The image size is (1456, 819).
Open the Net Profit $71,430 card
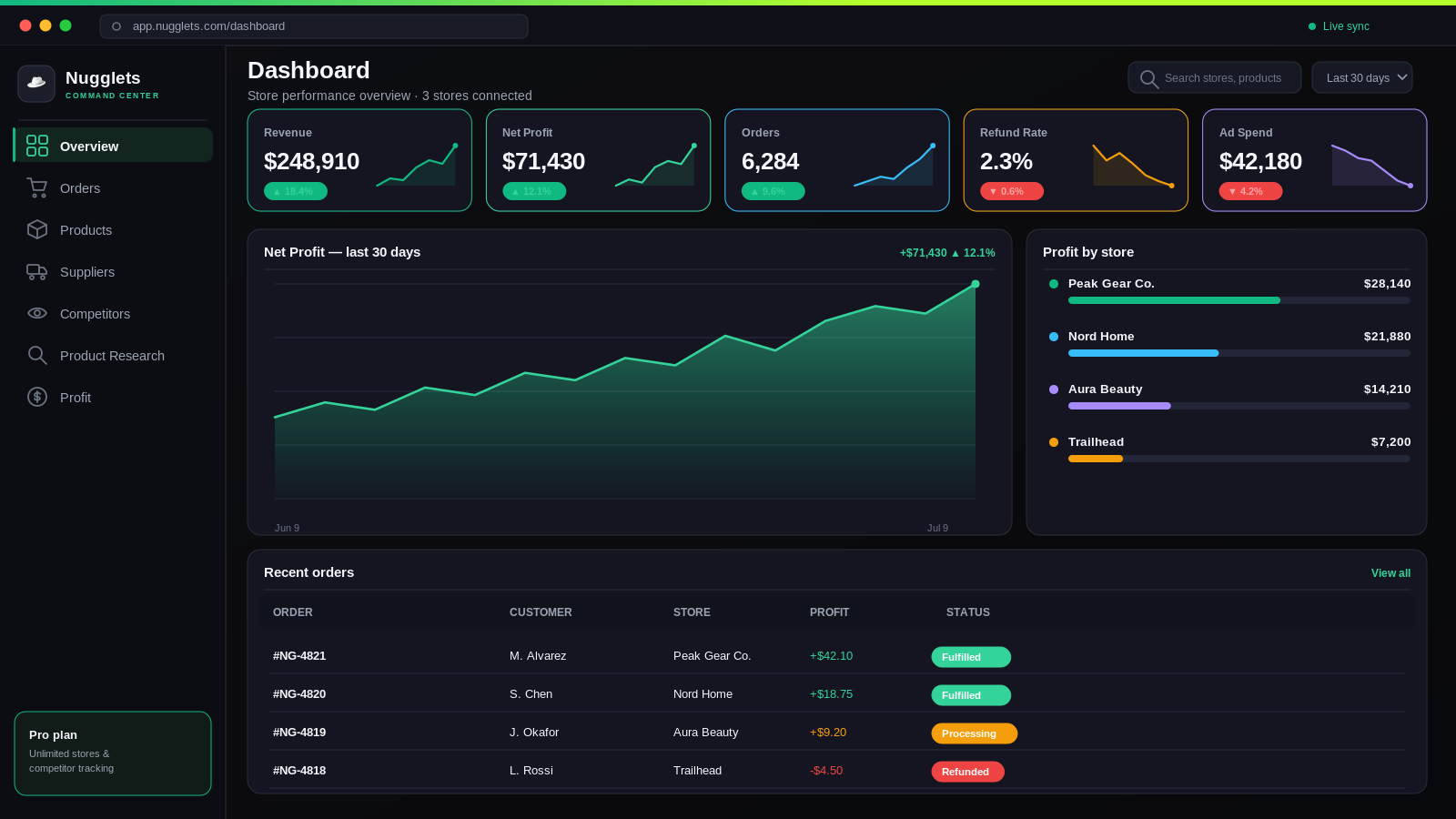[598, 160]
